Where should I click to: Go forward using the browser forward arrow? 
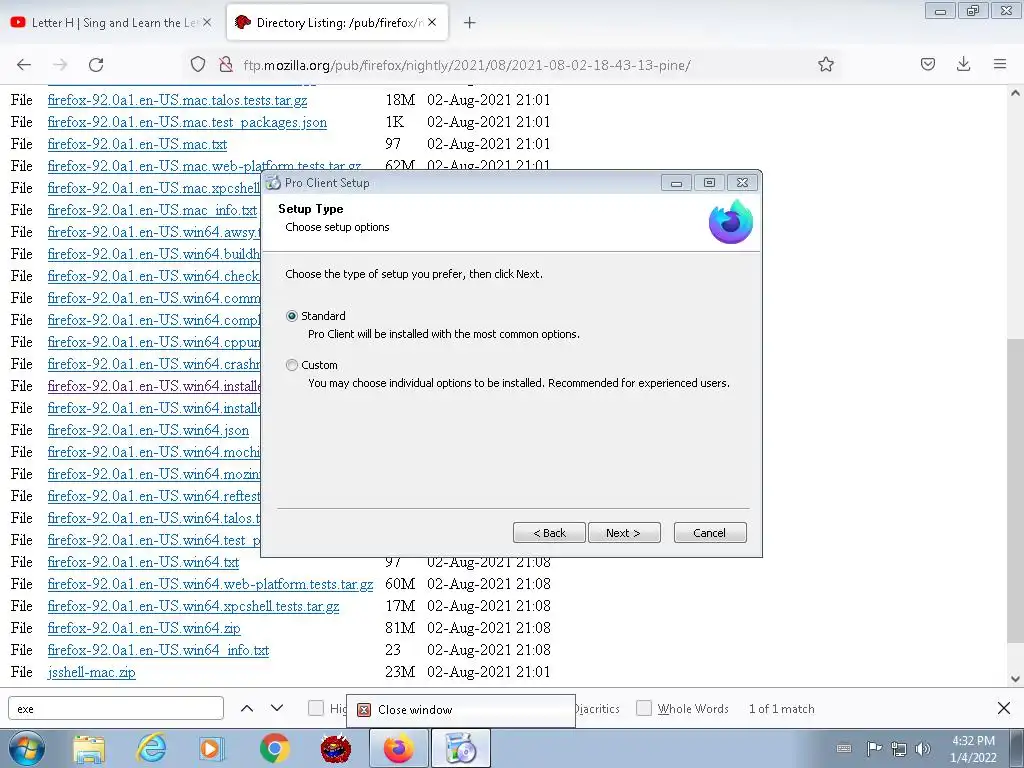(x=60, y=64)
